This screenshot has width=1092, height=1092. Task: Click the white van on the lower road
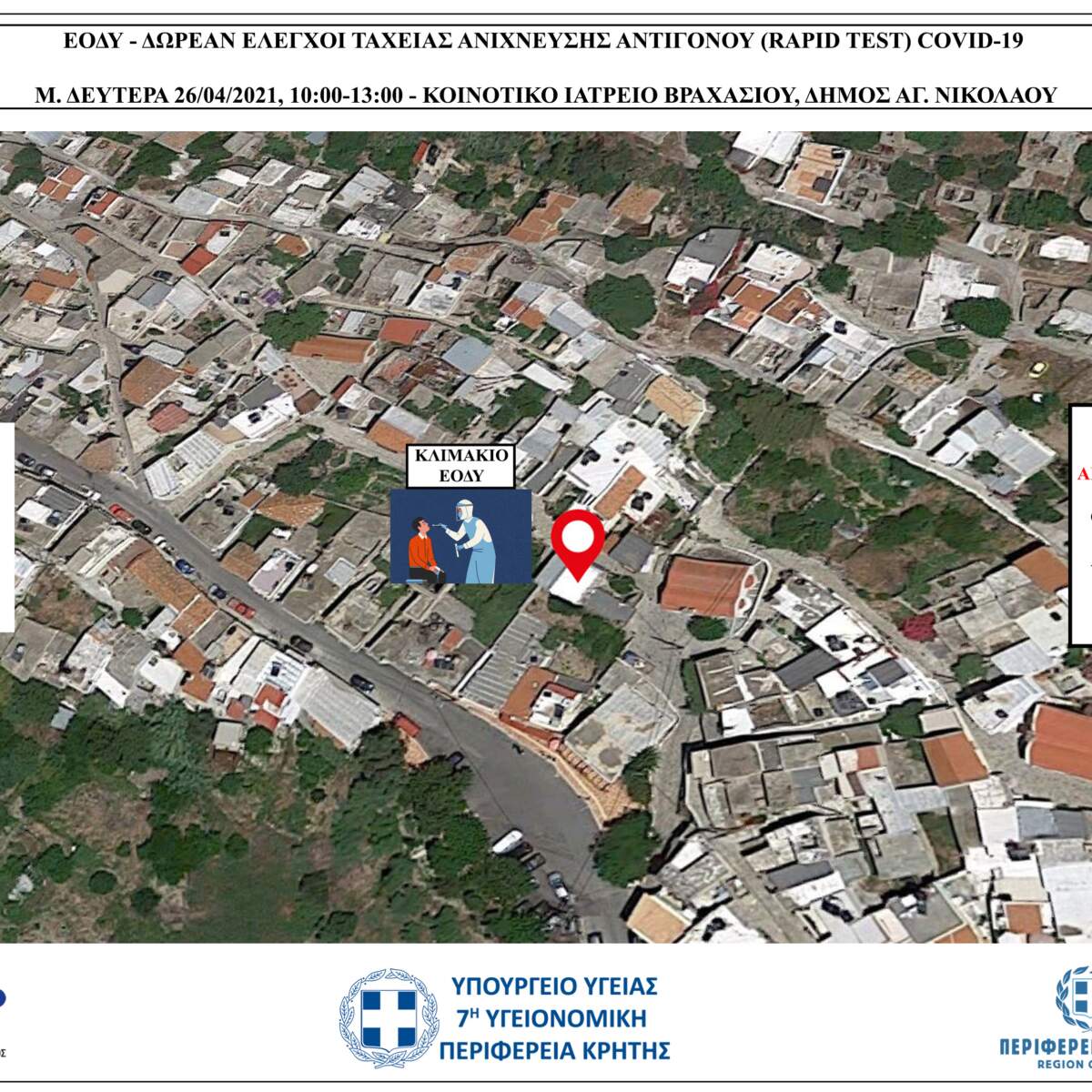pos(508,842)
